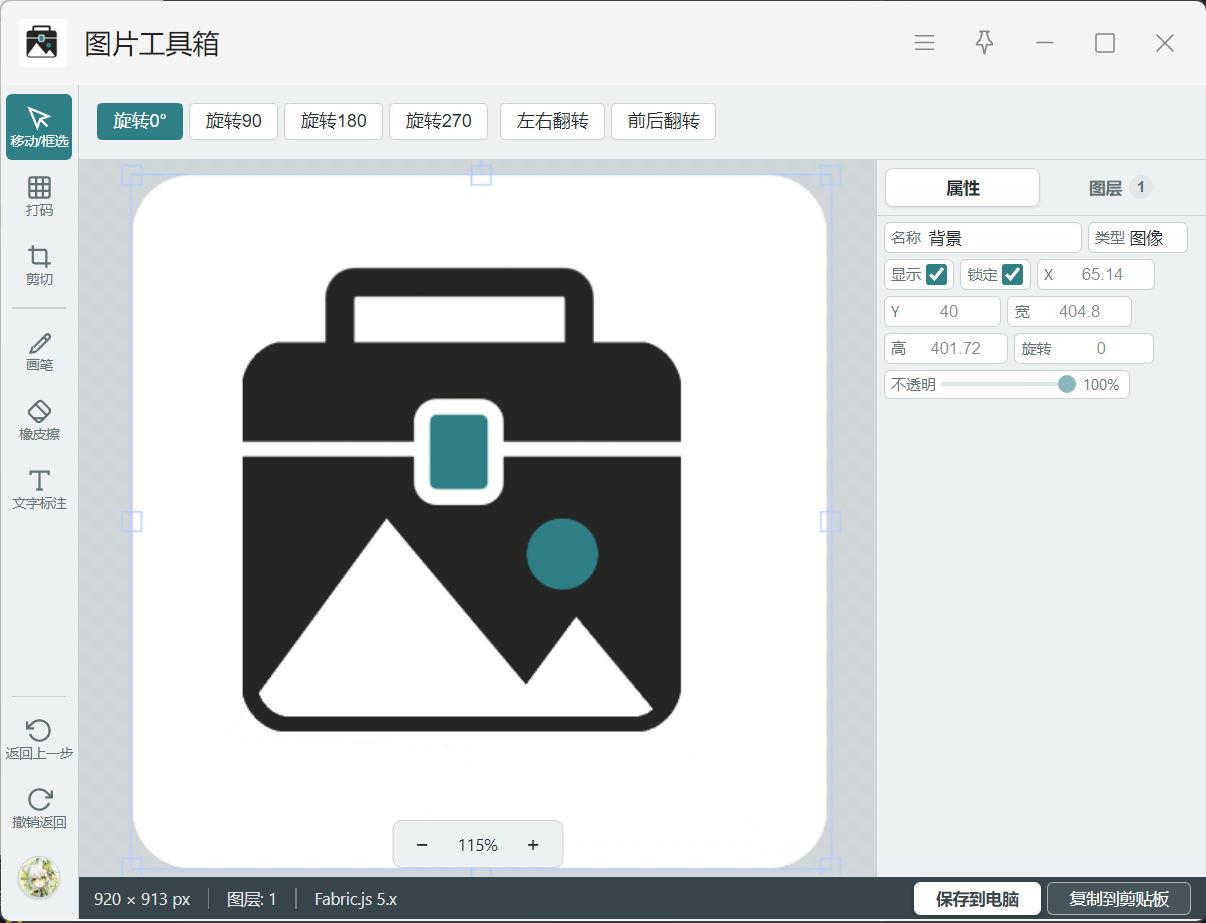Toggle the 显示 visibility checkbox
Image resolution: width=1206 pixels, height=923 pixels.
tap(937, 274)
